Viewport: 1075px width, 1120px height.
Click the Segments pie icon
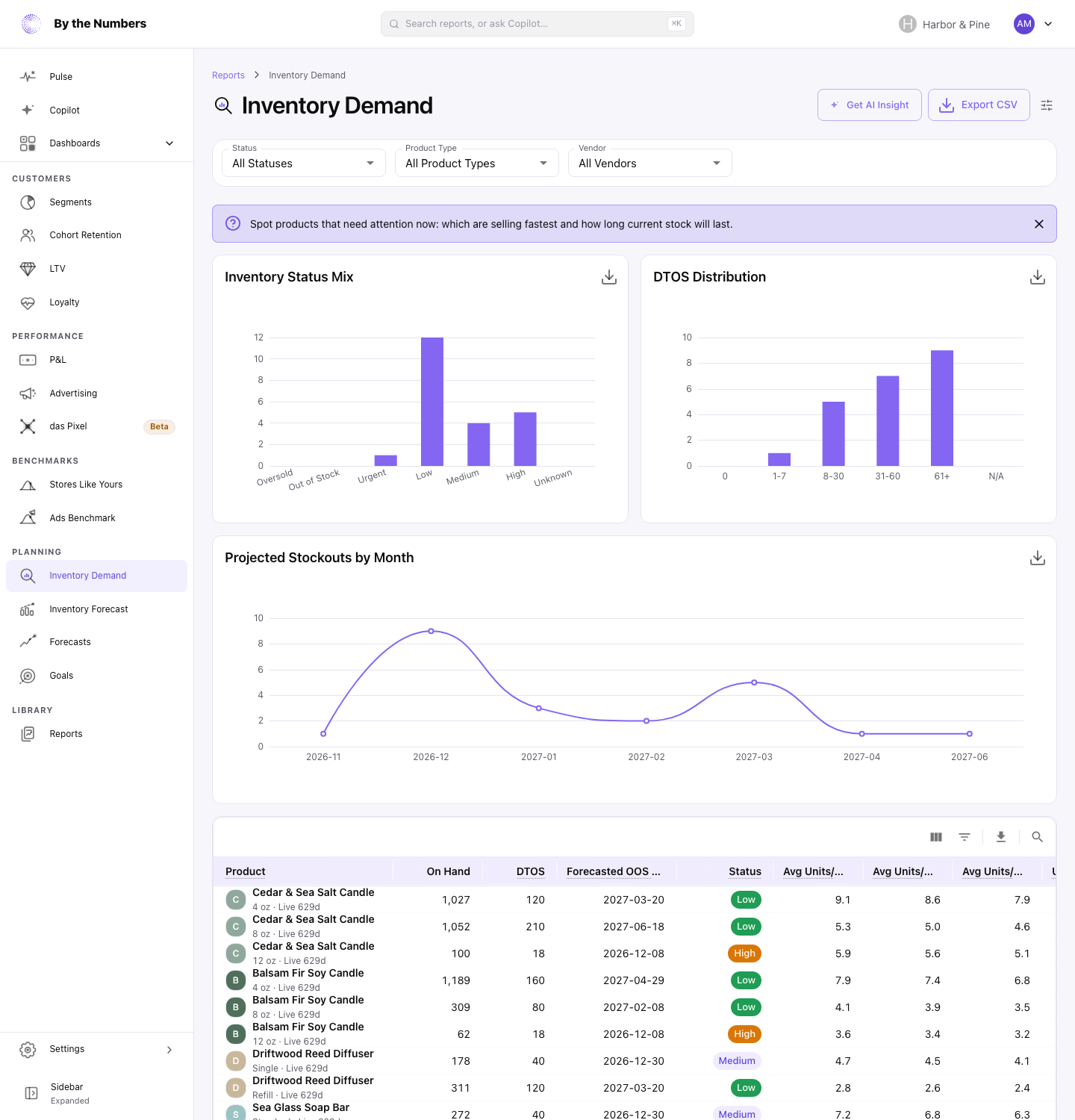(28, 202)
